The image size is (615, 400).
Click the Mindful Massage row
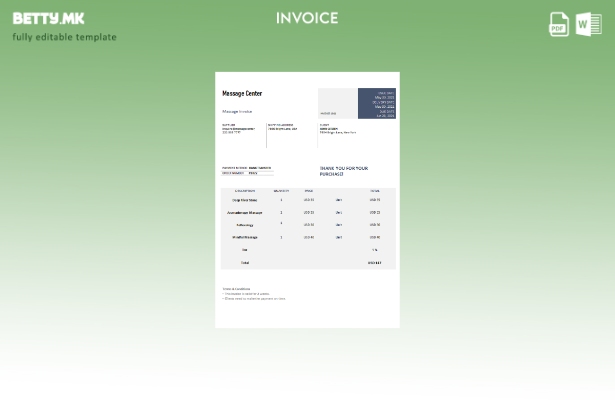307,237
